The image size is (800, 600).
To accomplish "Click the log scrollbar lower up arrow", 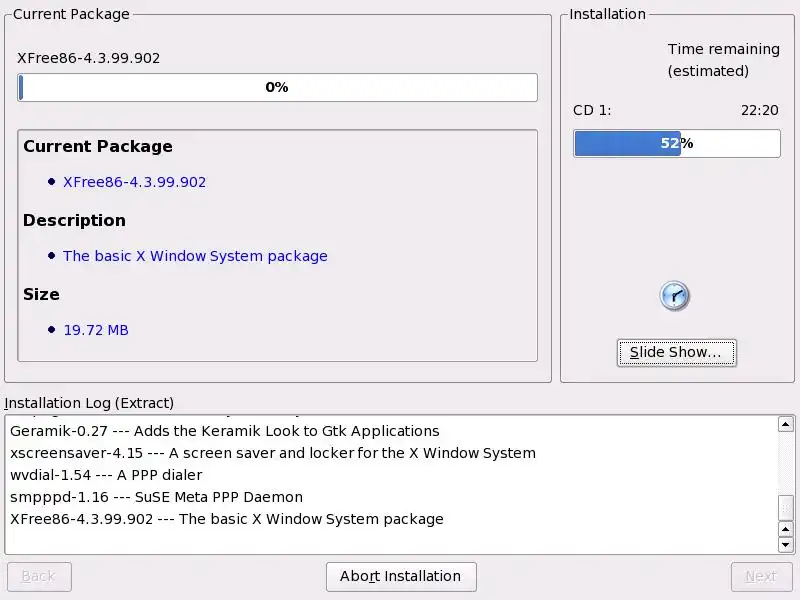I will point(785,529).
